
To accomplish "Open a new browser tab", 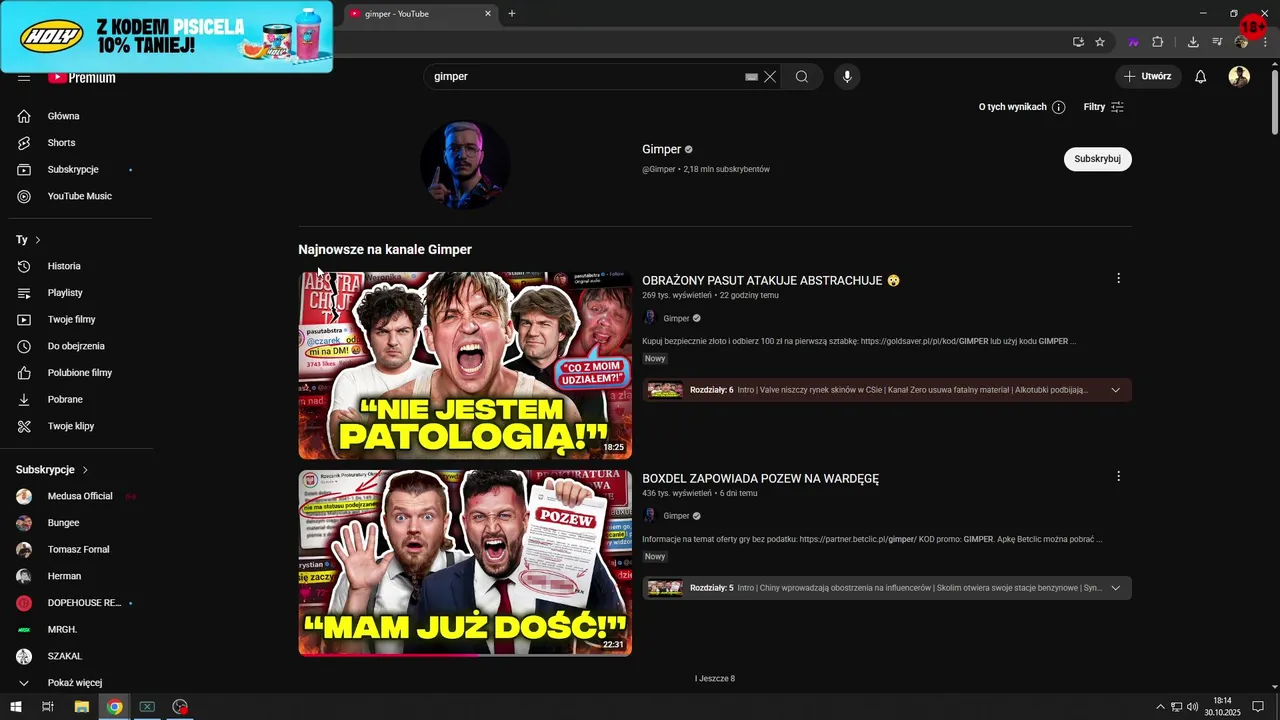I will [x=512, y=14].
